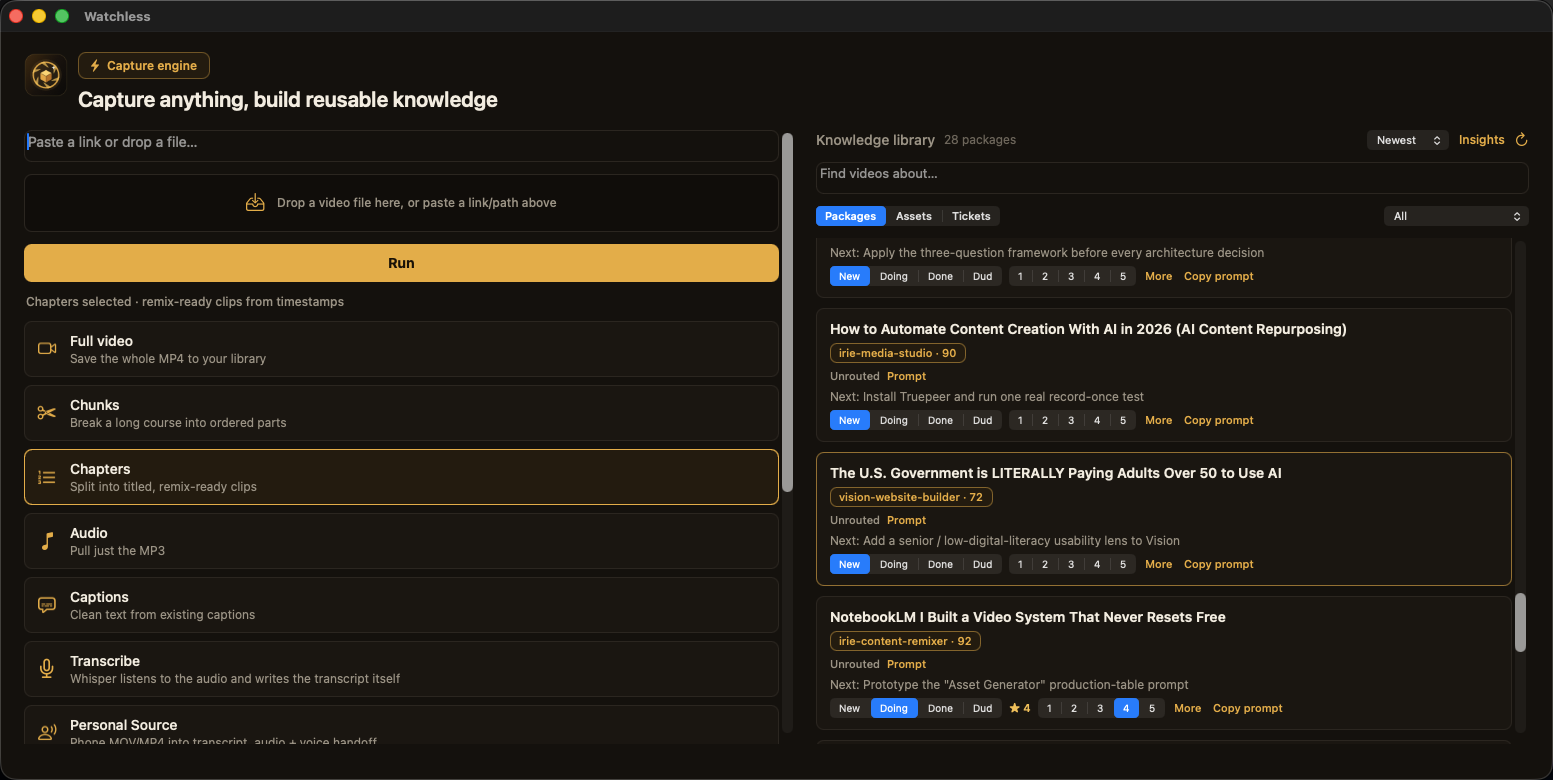Set status New on three-question framework card

click(x=850, y=276)
